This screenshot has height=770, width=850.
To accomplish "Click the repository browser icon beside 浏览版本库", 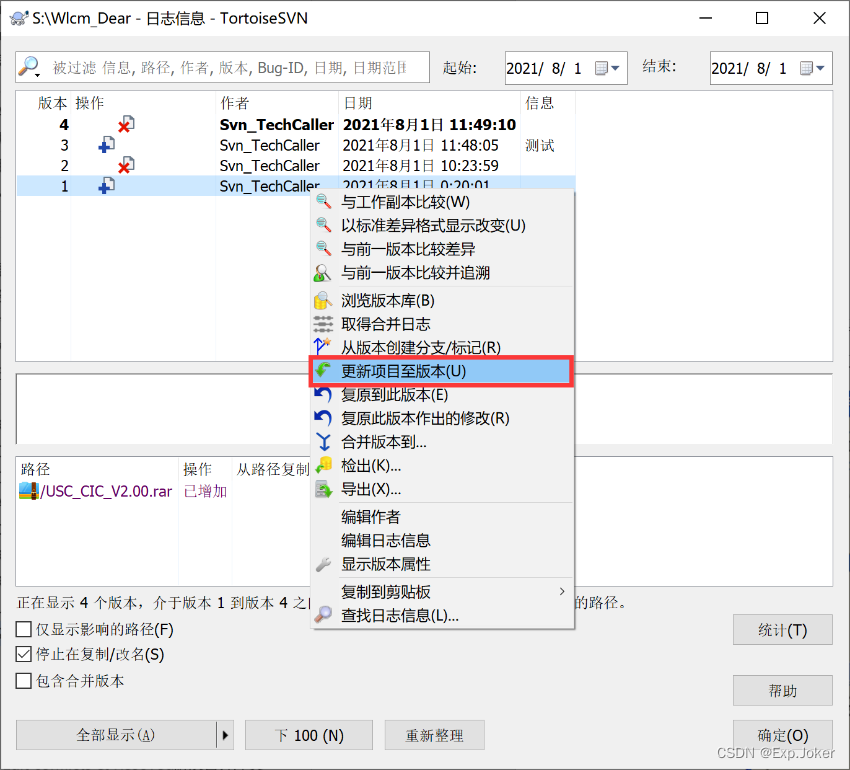I will tap(323, 300).
